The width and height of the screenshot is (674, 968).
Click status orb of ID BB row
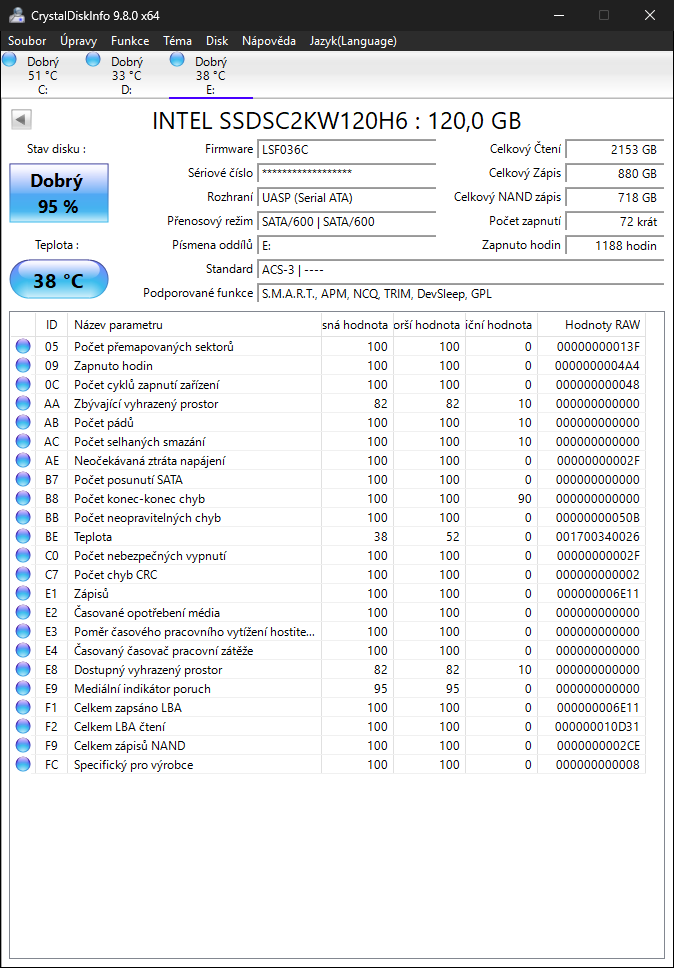(23, 518)
